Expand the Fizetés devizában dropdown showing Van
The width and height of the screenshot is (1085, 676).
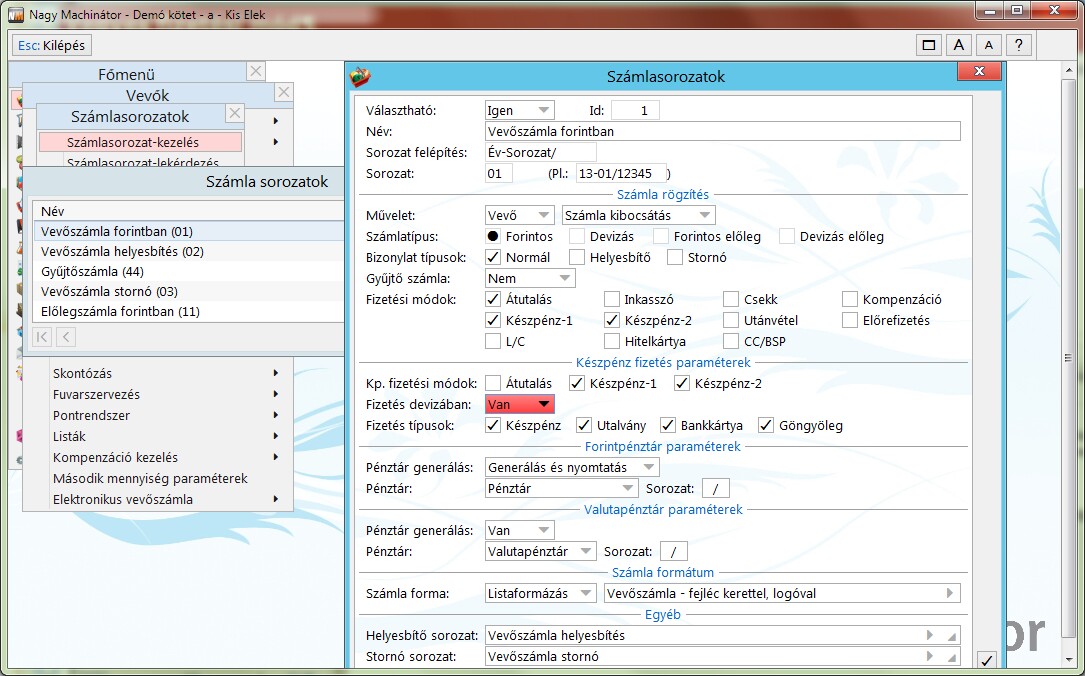(x=518, y=404)
